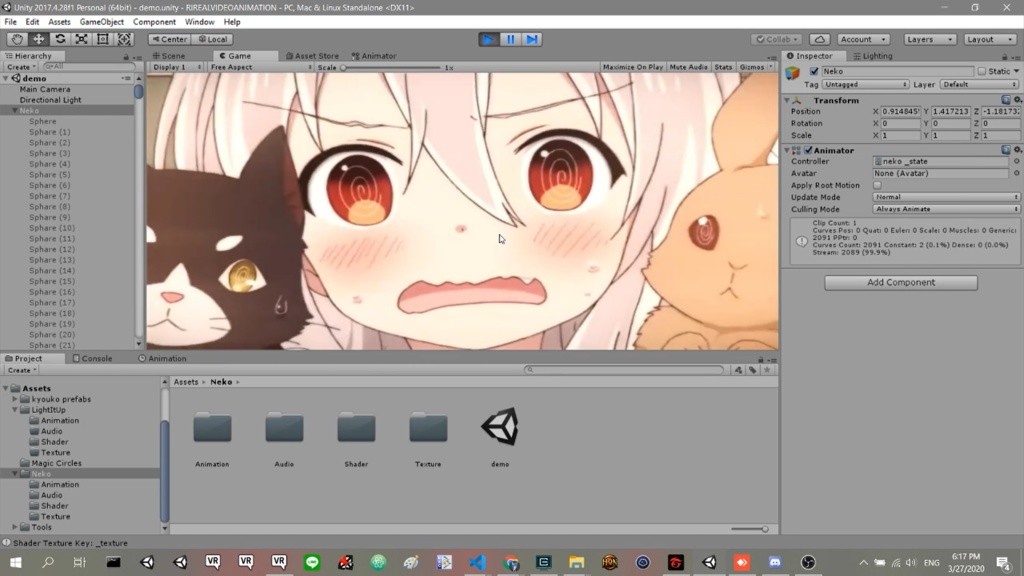The width and height of the screenshot is (1024, 576).
Task: Select the Move tool in the toolbar
Action: [x=37, y=38]
